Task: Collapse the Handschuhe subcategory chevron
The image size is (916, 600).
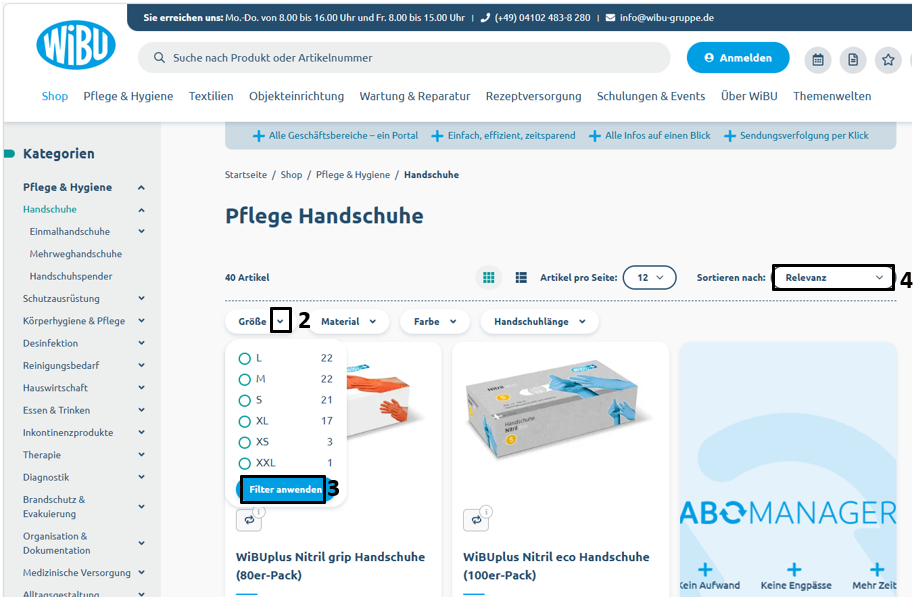Action: point(141,210)
